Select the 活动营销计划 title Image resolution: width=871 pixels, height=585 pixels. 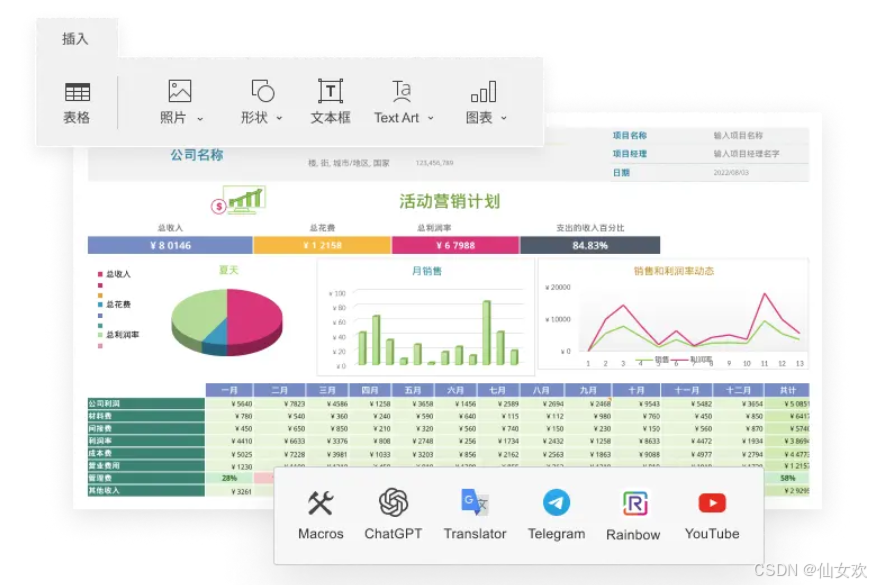449,201
